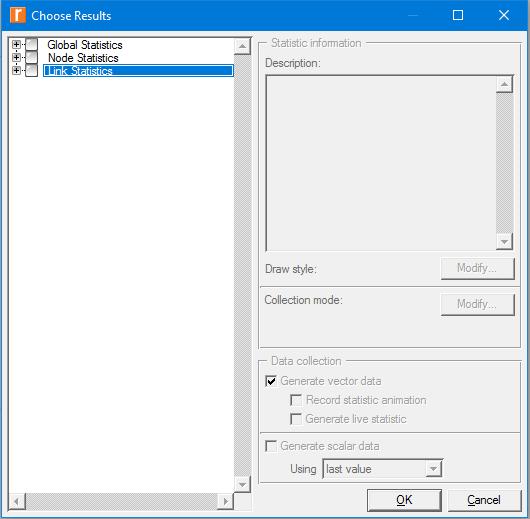Screen dimensions: 530x519
Task: Confirm with the OK button
Action: [404, 500]
